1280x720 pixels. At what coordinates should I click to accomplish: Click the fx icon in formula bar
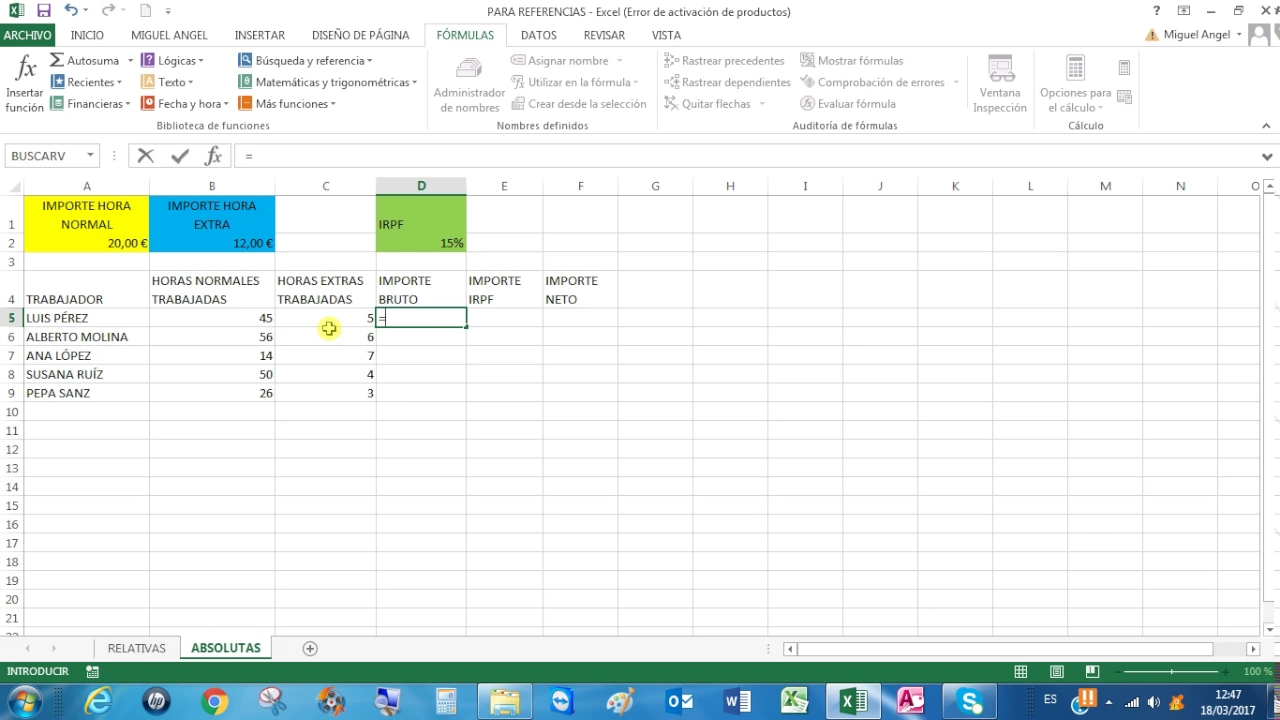coord(213,156)
